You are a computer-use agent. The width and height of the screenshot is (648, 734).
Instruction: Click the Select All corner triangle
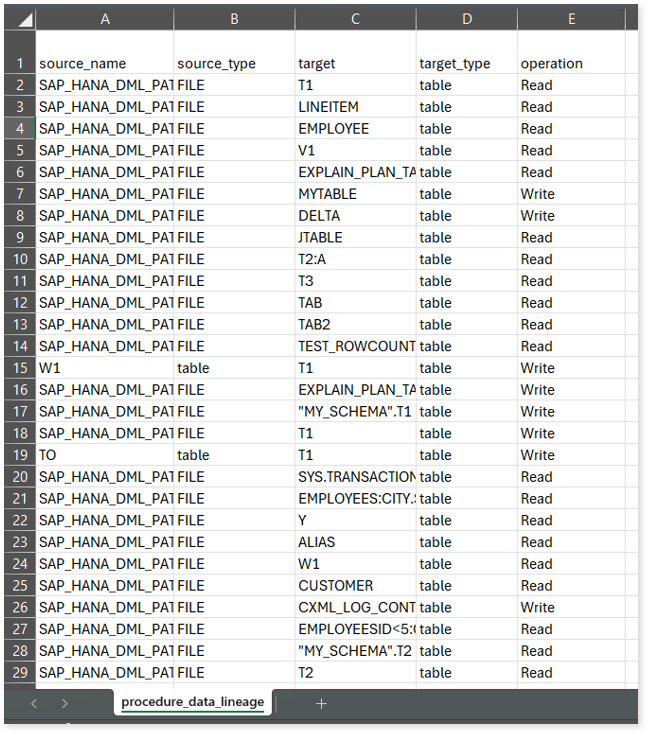pyautogui.click(x=23, y=19)
